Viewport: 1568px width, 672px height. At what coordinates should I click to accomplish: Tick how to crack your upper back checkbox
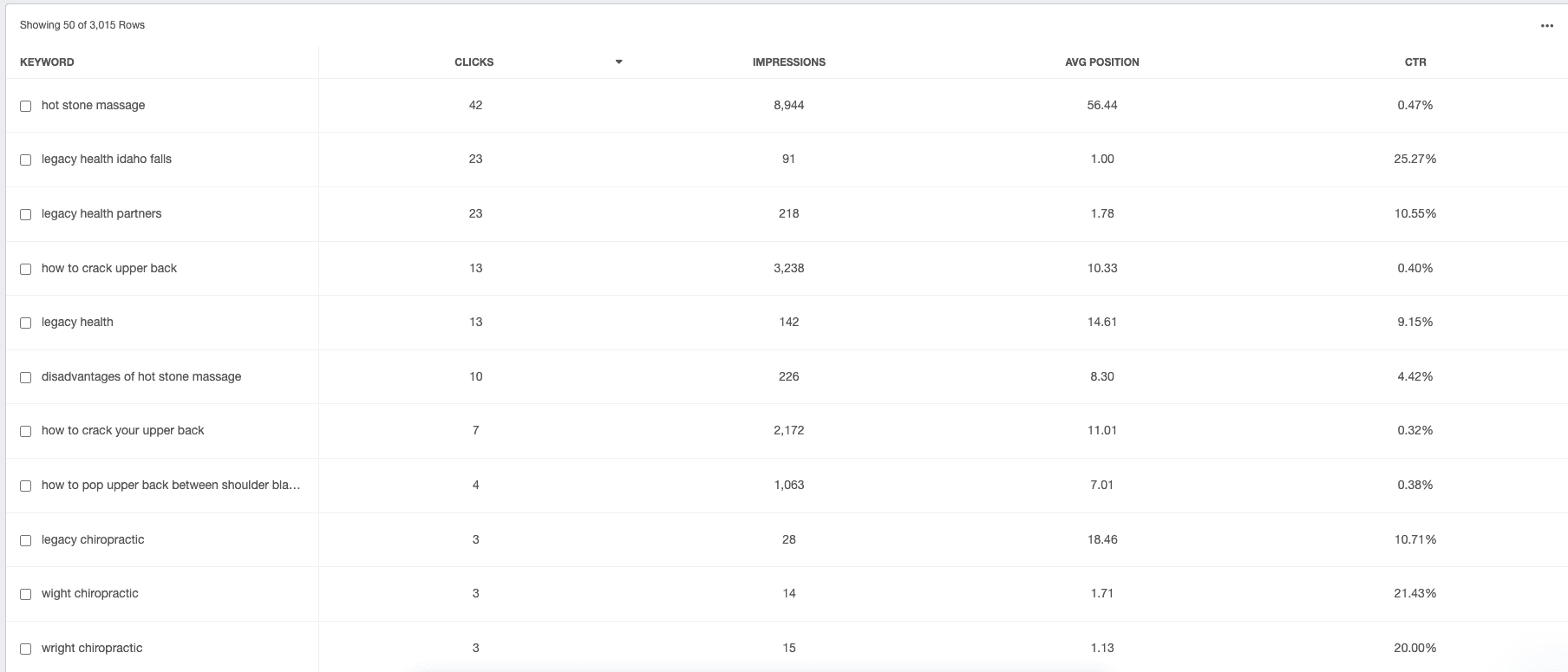pyautogui.click(x=25, y=431)
